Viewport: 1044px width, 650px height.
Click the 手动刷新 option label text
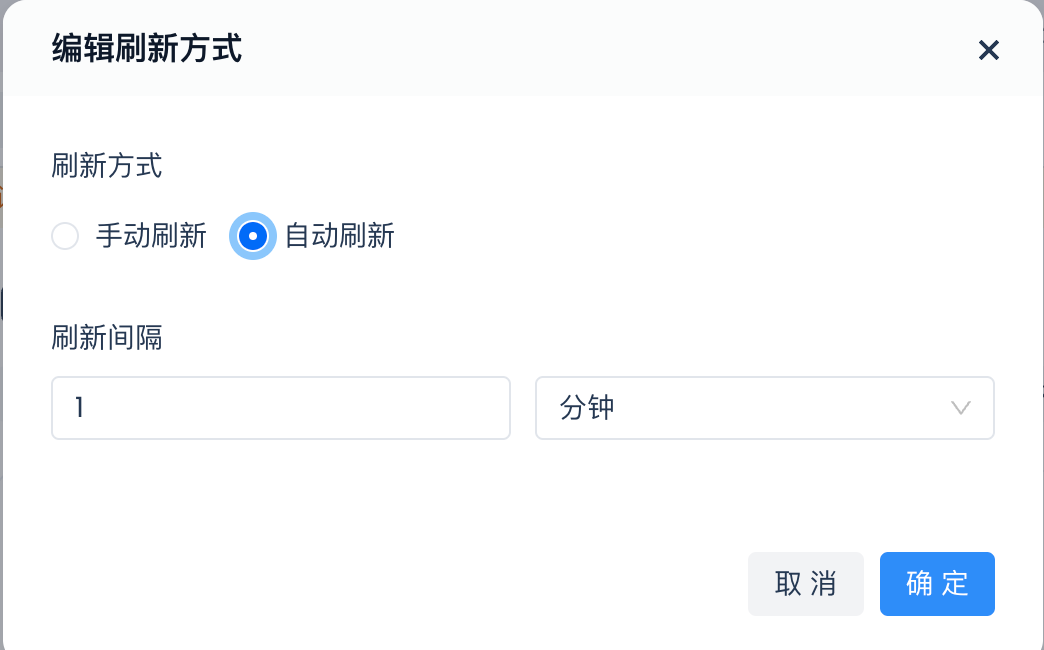pos(151,236)
